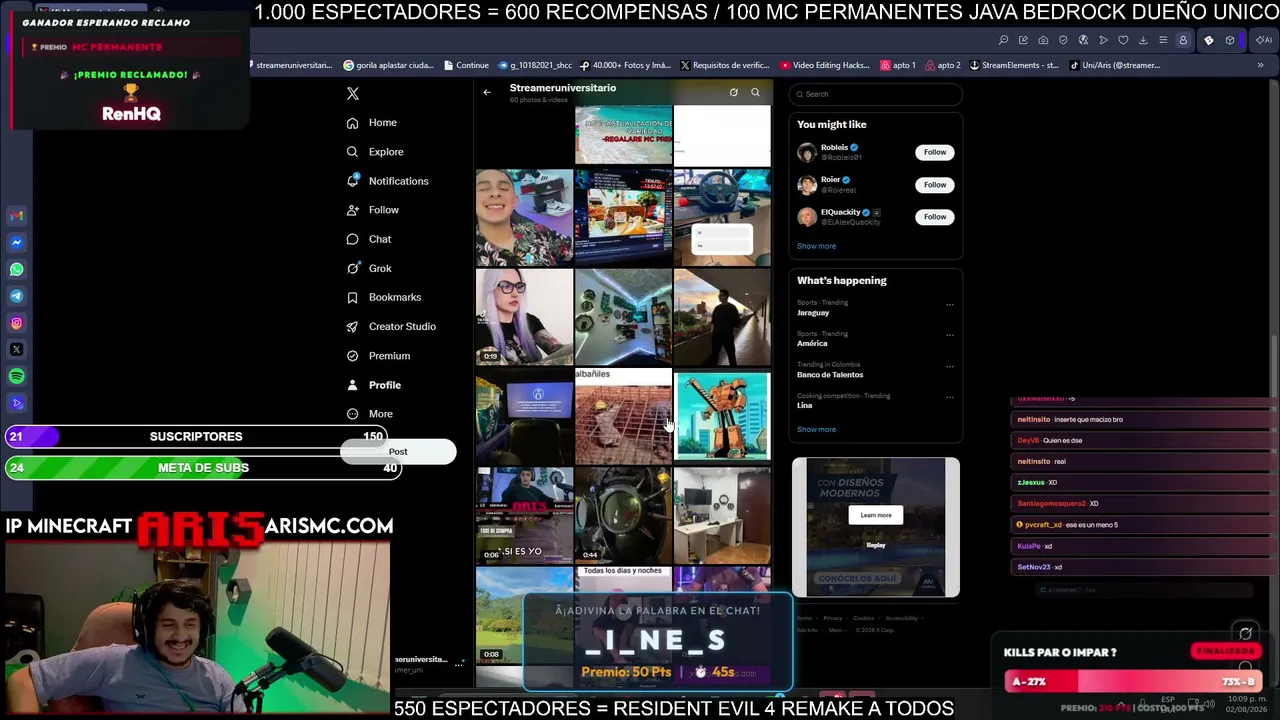Screen dimensions: 1280x720
Task: Open Premium in the X sidebar
Action: 378,356
